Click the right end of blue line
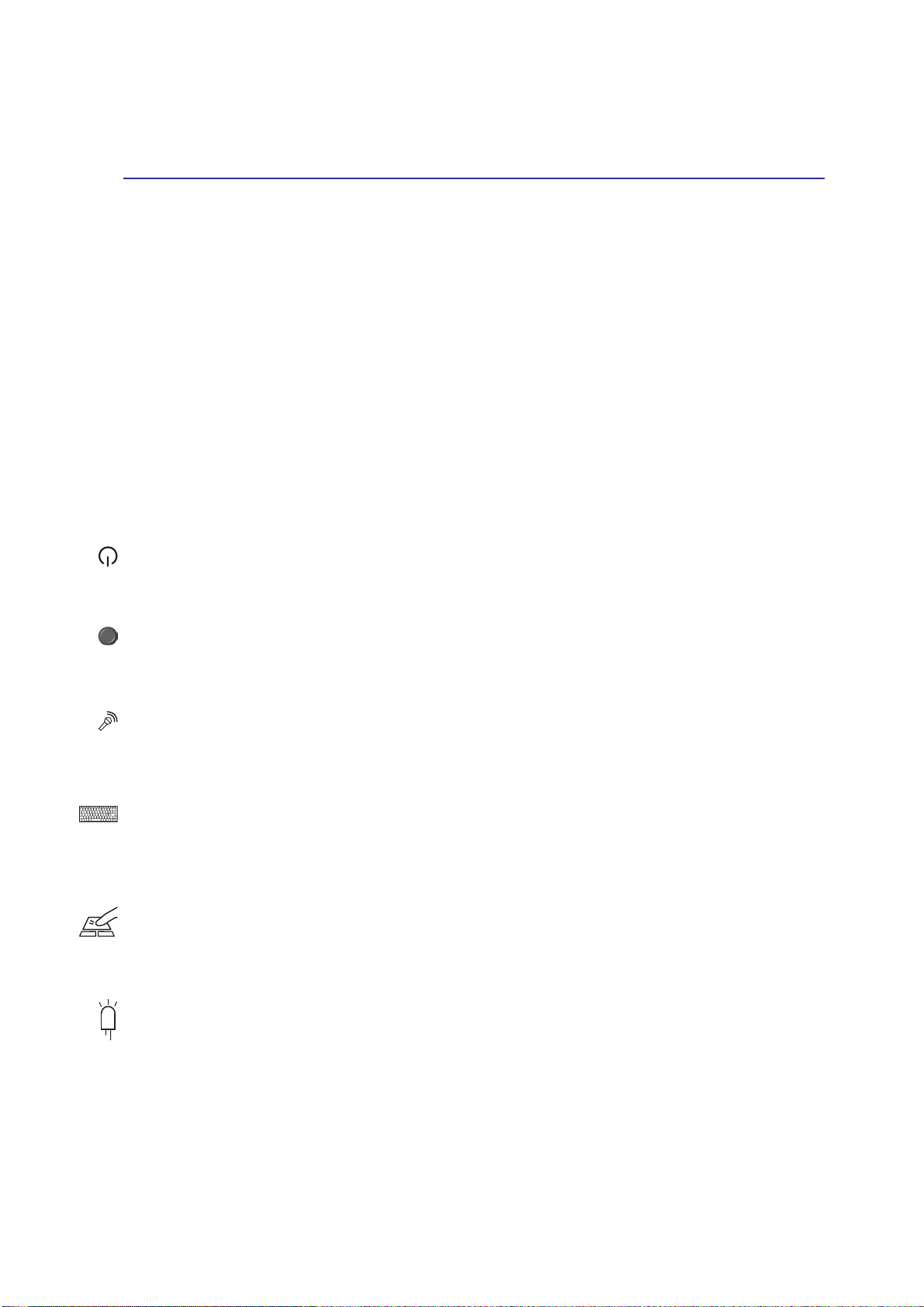Screen dimensions: 924x1307 [822, 178]
